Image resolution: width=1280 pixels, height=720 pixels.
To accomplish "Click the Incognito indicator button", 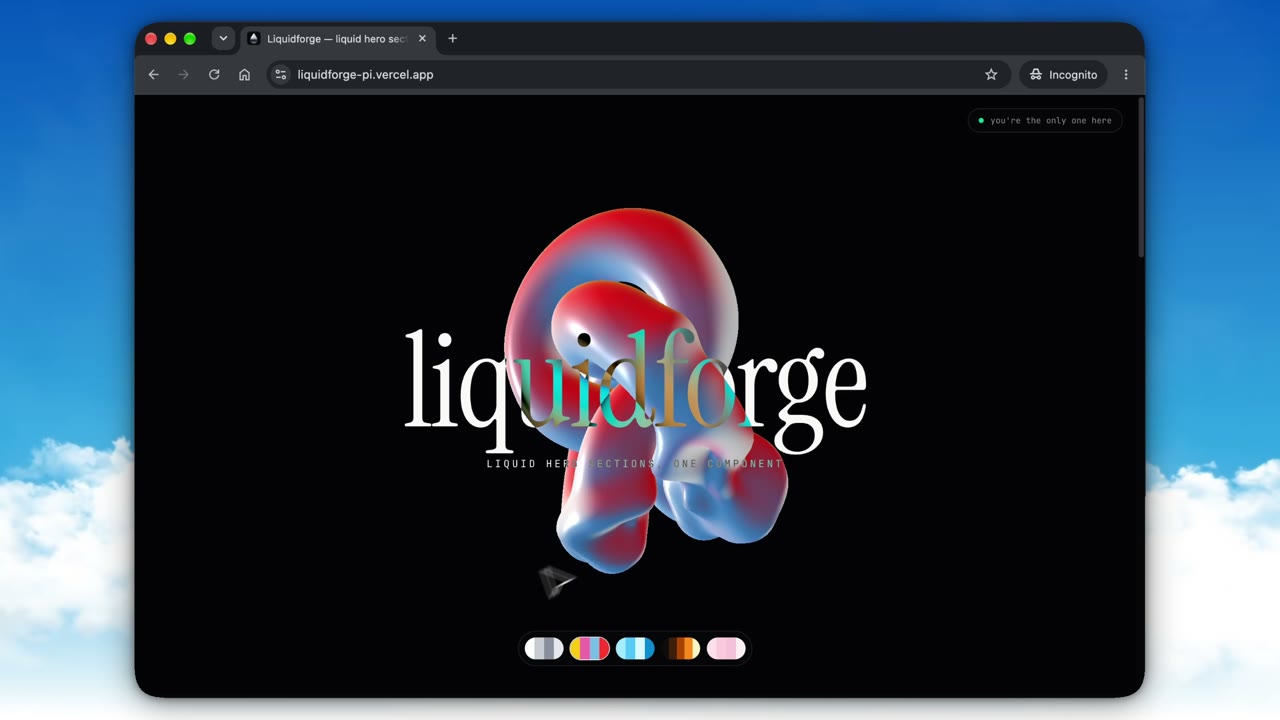I will click(1063, 74).
